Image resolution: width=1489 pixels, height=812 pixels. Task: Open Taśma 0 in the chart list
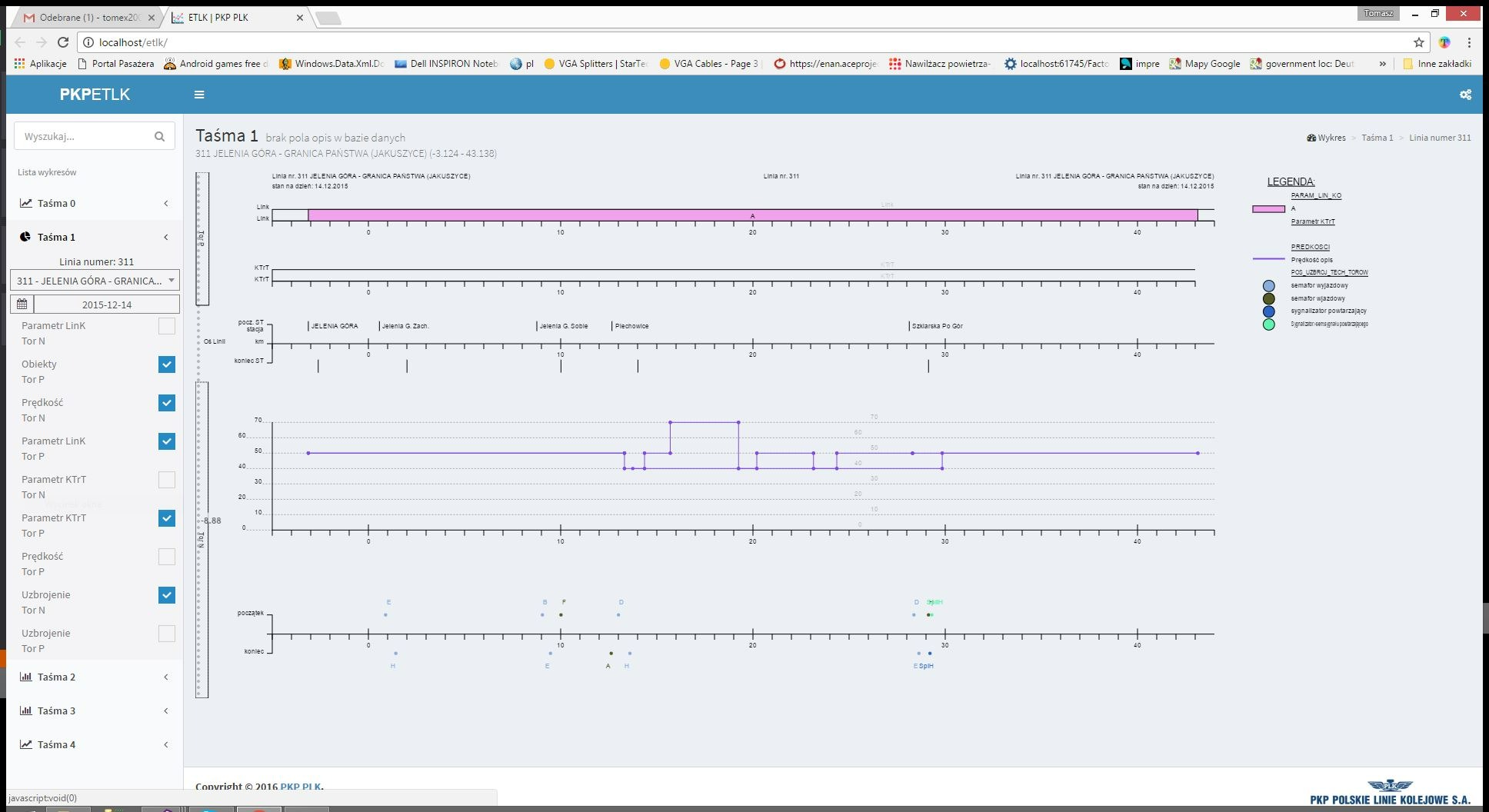tap(56, 203)
